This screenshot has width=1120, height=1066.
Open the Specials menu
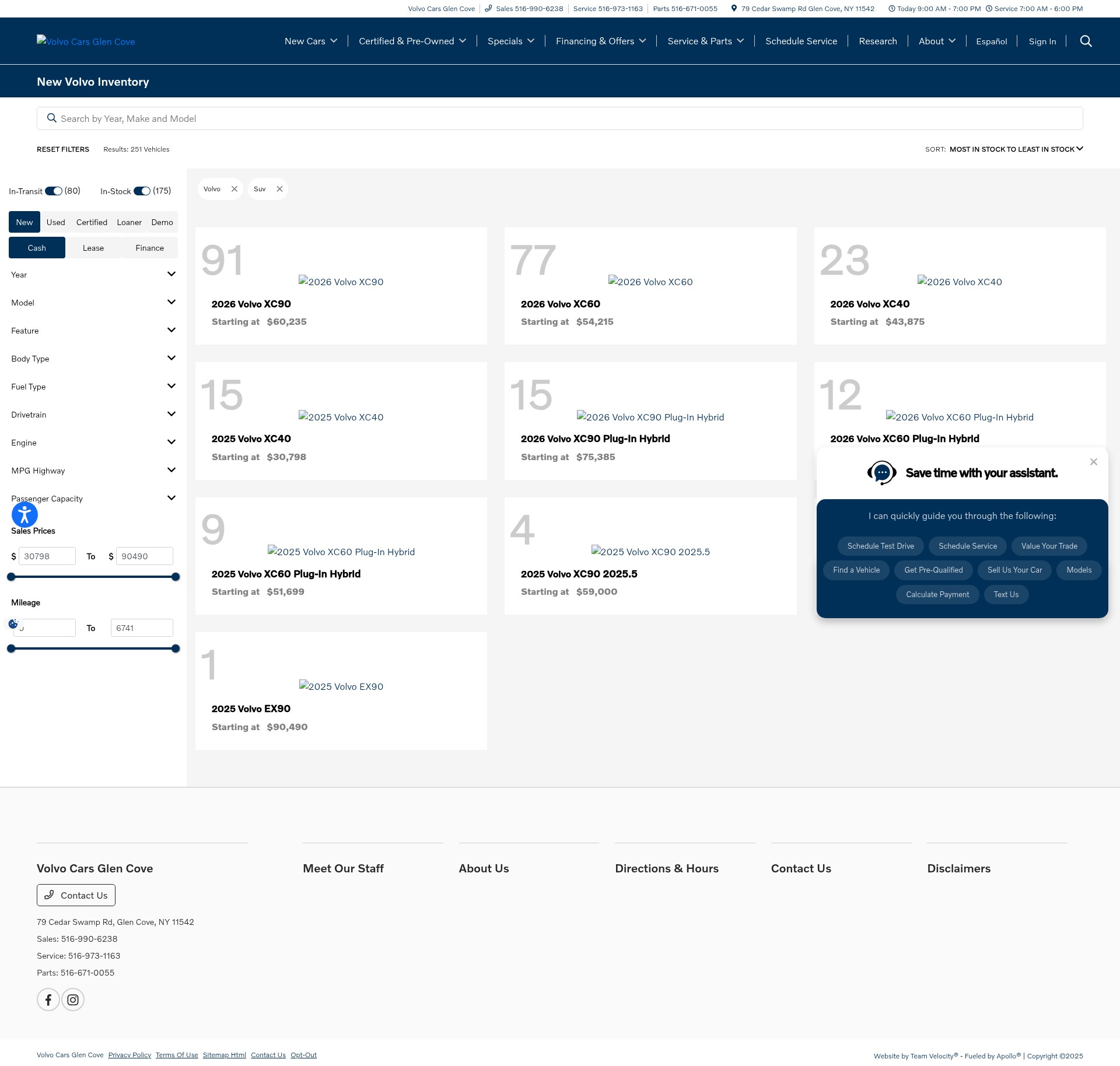pyautogui.click(x=511, y=41)
